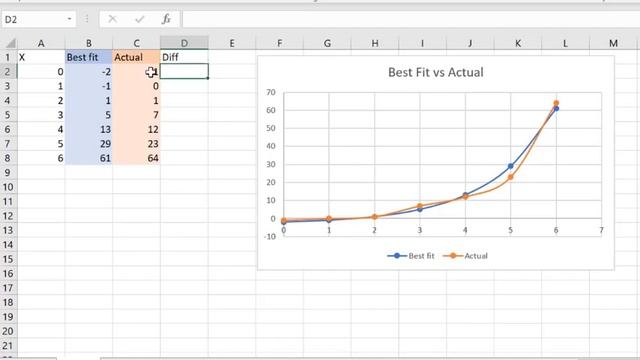Click the blue Best fit marker at x=6
Screen dimensions: 640x360
[x=556, y=109]
